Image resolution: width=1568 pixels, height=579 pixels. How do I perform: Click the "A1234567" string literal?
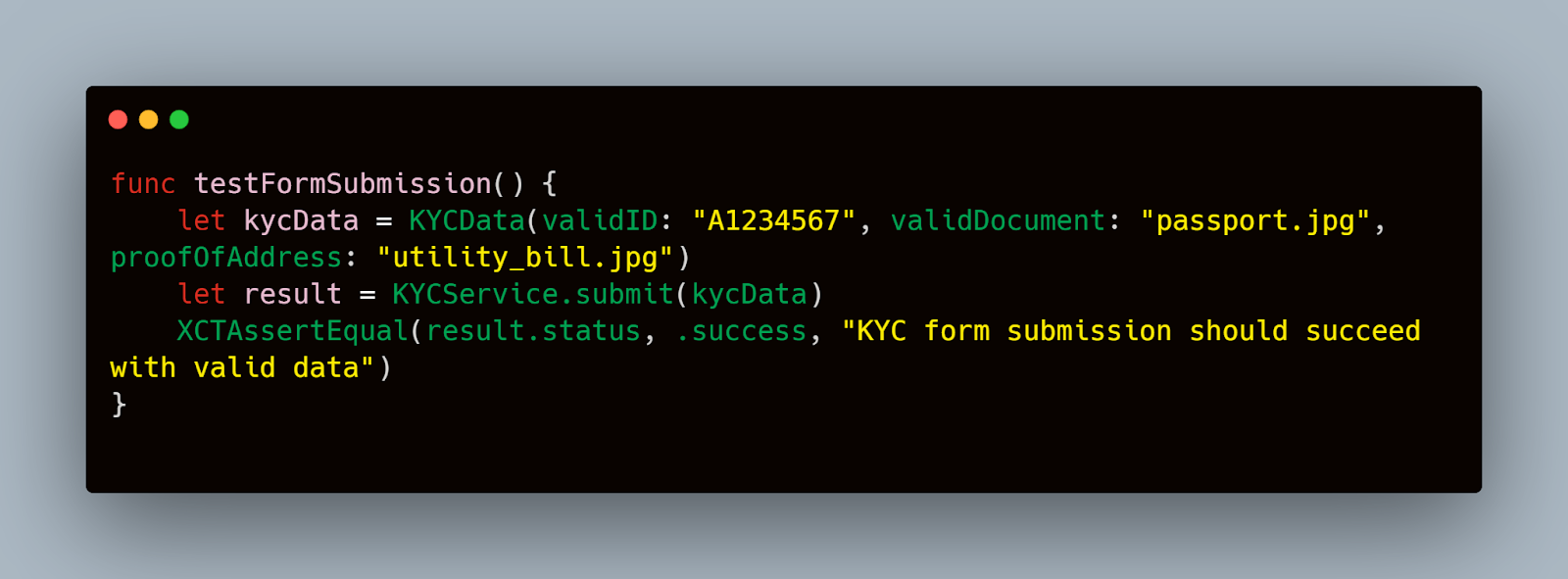tap(774, 220)
